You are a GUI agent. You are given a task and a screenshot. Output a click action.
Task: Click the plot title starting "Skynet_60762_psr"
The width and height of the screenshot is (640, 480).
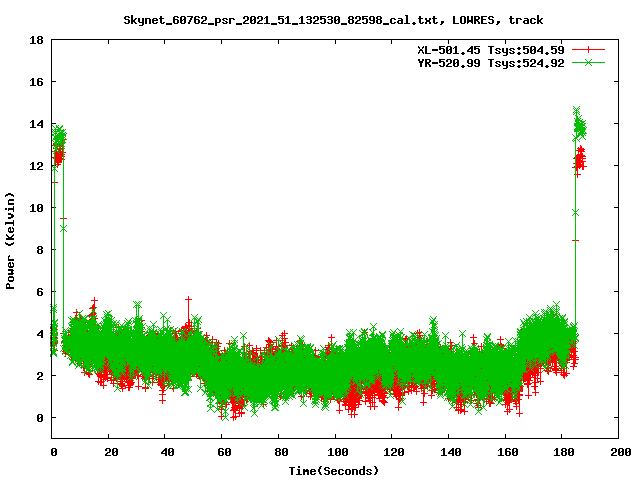[333, 20]
